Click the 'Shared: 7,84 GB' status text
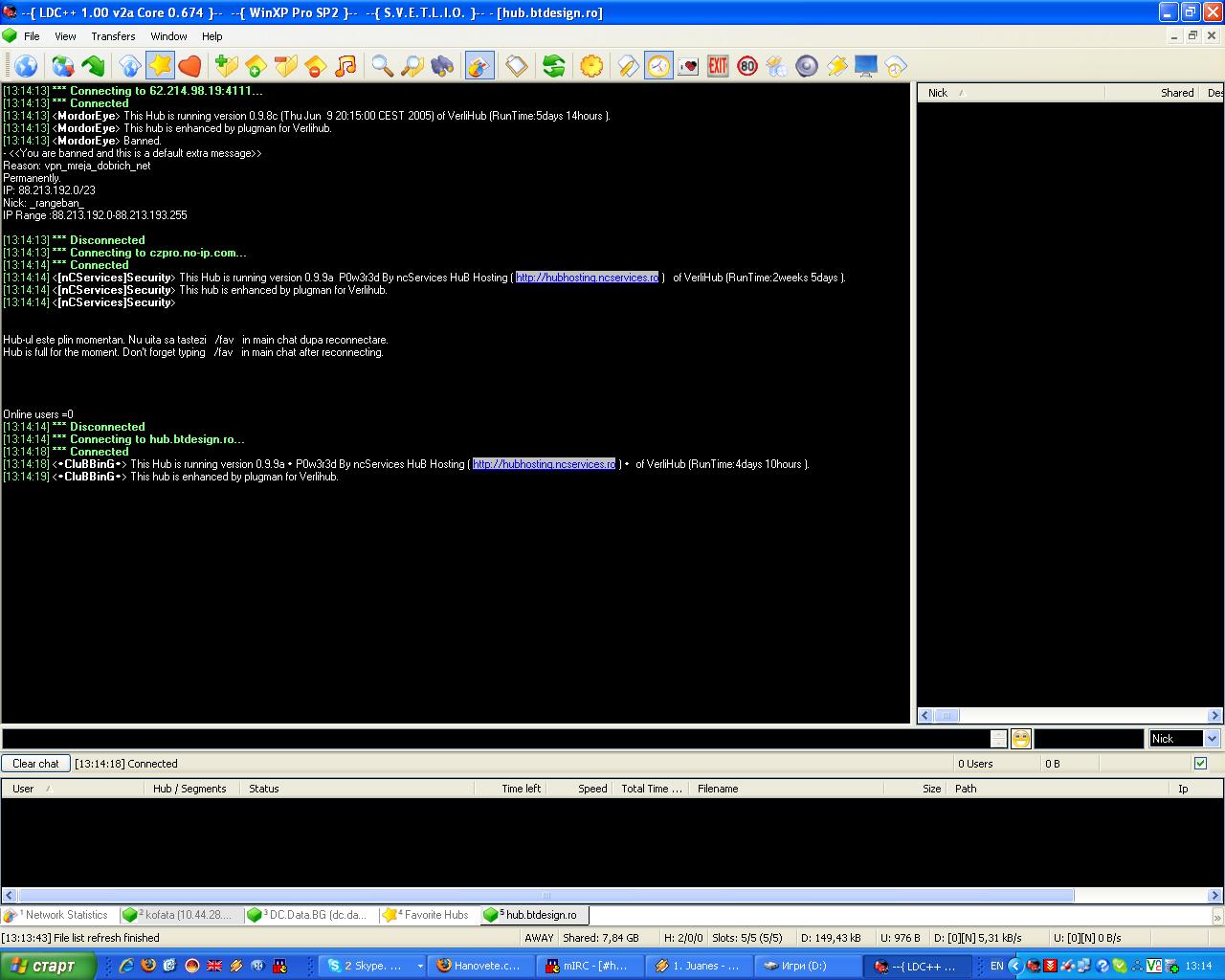The width and height of the screenshot is (1225, 980). coord(601,938)
